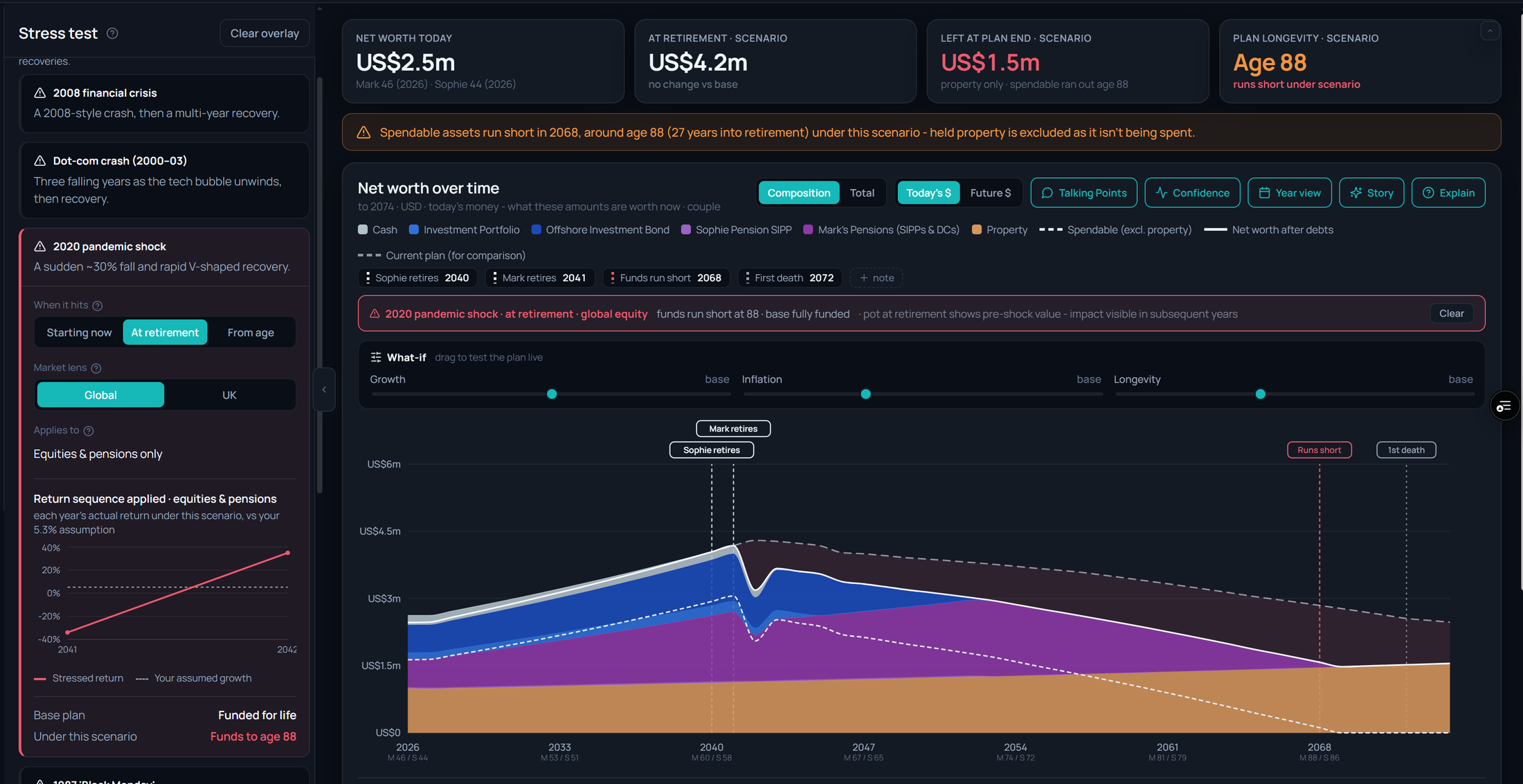Open the When it hits help tooltip icon
Image resolution: width=1523 pixels, height=784 pixels.
pyautogui.click(x=98, y=306)
